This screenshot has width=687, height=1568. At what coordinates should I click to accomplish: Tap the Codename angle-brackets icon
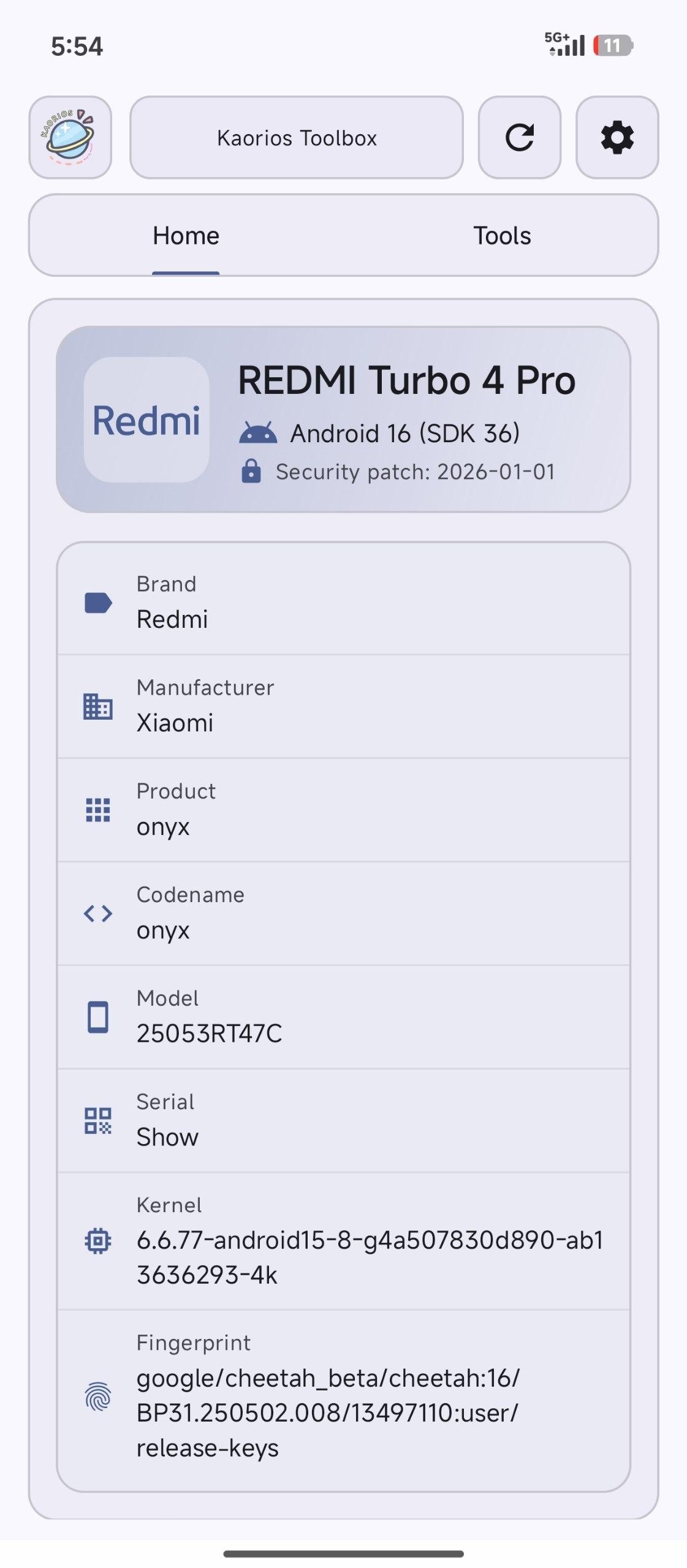pyautogui.click(x=98, y=913)
